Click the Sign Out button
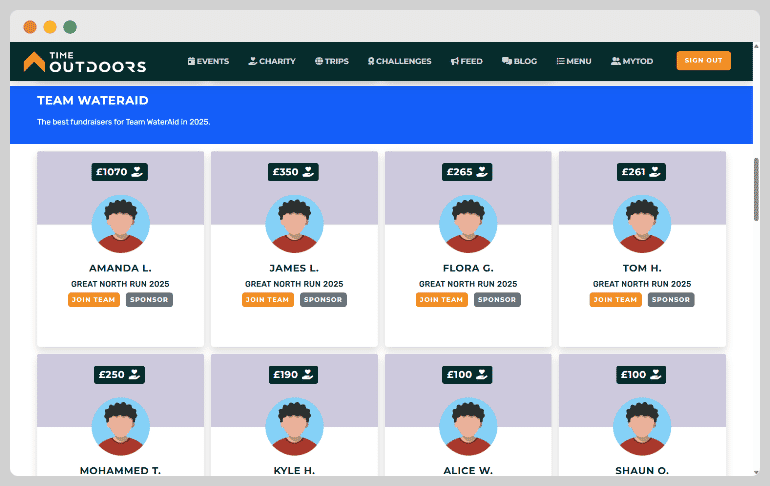Image resolution: width=770 pixels, height=486 pixels. click(x=703, y=60)
